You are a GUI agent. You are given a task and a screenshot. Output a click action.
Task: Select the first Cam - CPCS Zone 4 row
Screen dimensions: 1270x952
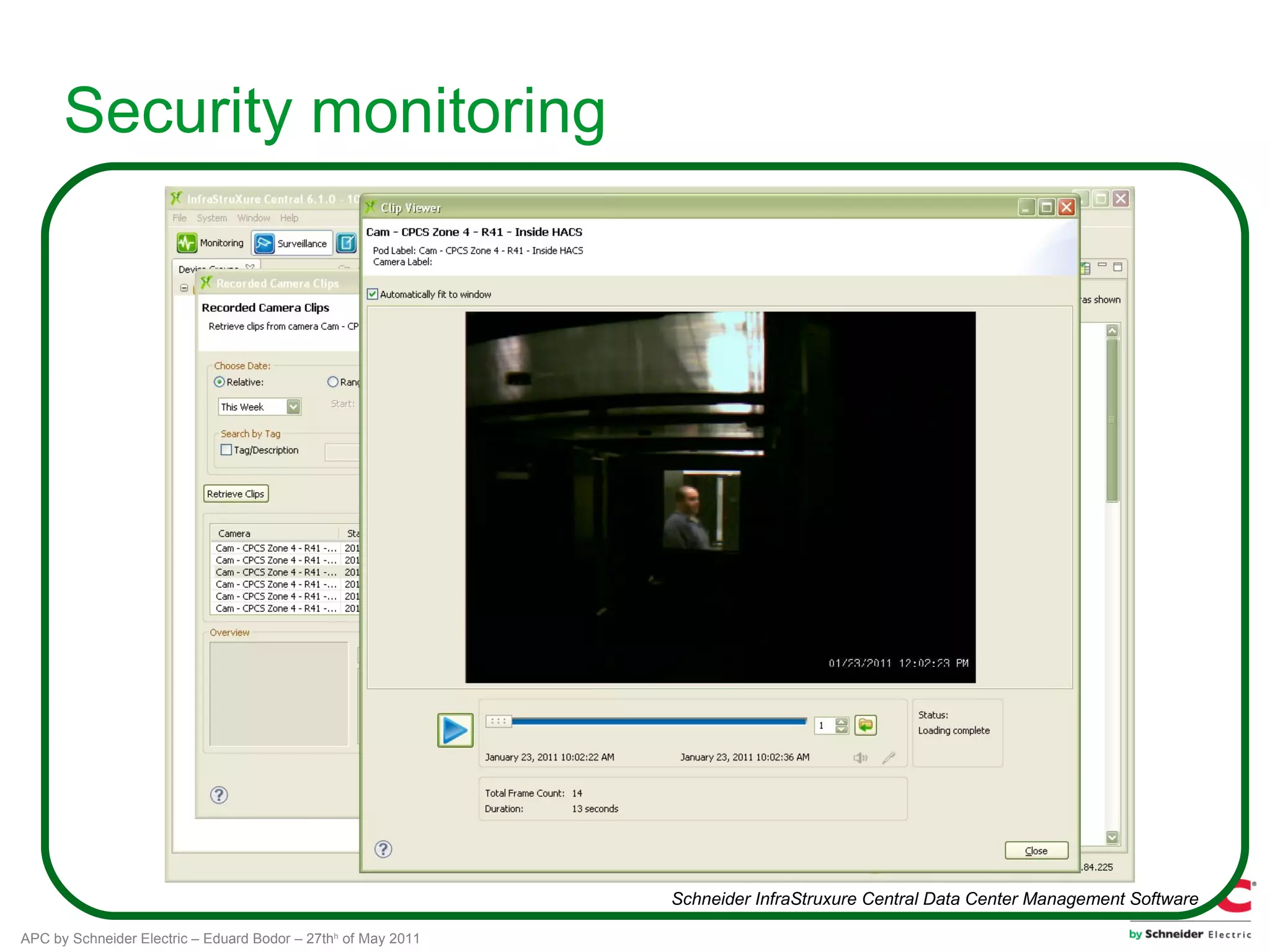[285, 549]
